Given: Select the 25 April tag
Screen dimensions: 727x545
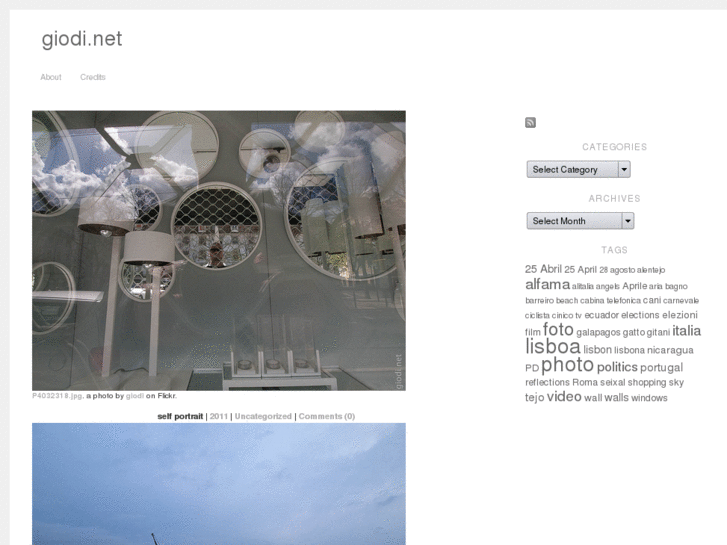Looking at the screenshot, I should 580,269.
